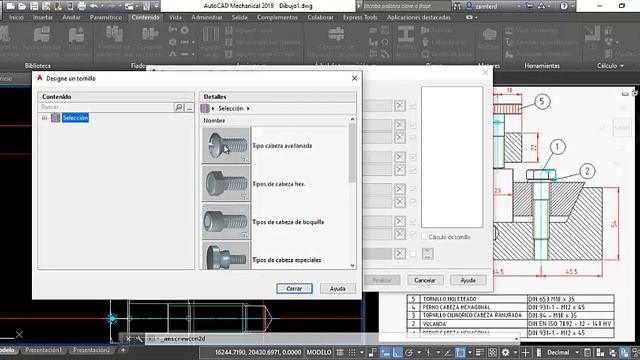Click the MODELO status bar button

[x=319, y=352]
